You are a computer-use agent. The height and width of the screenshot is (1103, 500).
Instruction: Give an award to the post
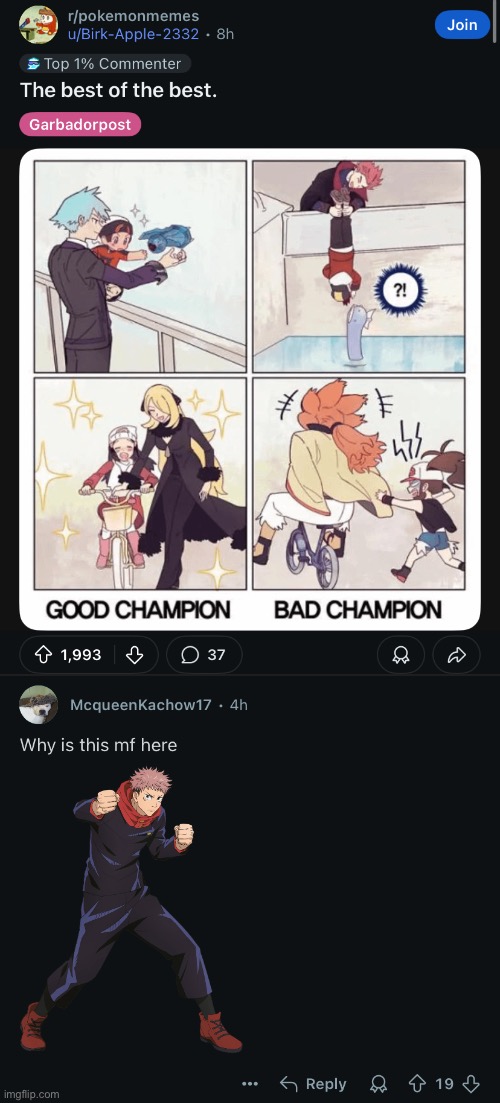(401, 655)
